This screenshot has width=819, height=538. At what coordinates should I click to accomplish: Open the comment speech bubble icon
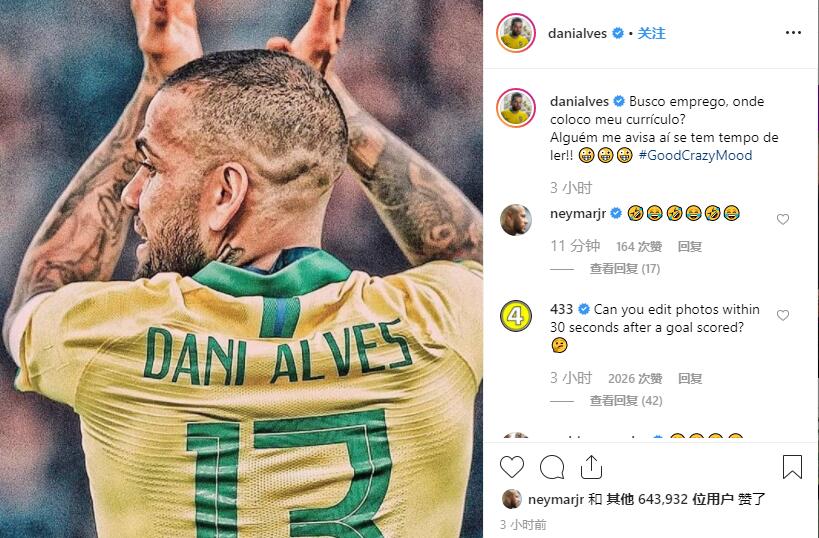pos(552,467)
